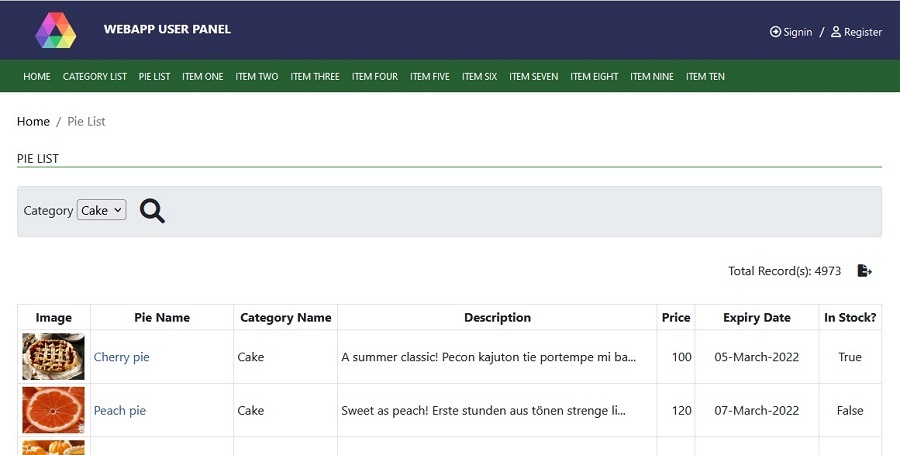Image resolution: width=900 pixels, height=455 pixels.
Task: Click the magnifying glass search icon
Action: coord(152,211)
